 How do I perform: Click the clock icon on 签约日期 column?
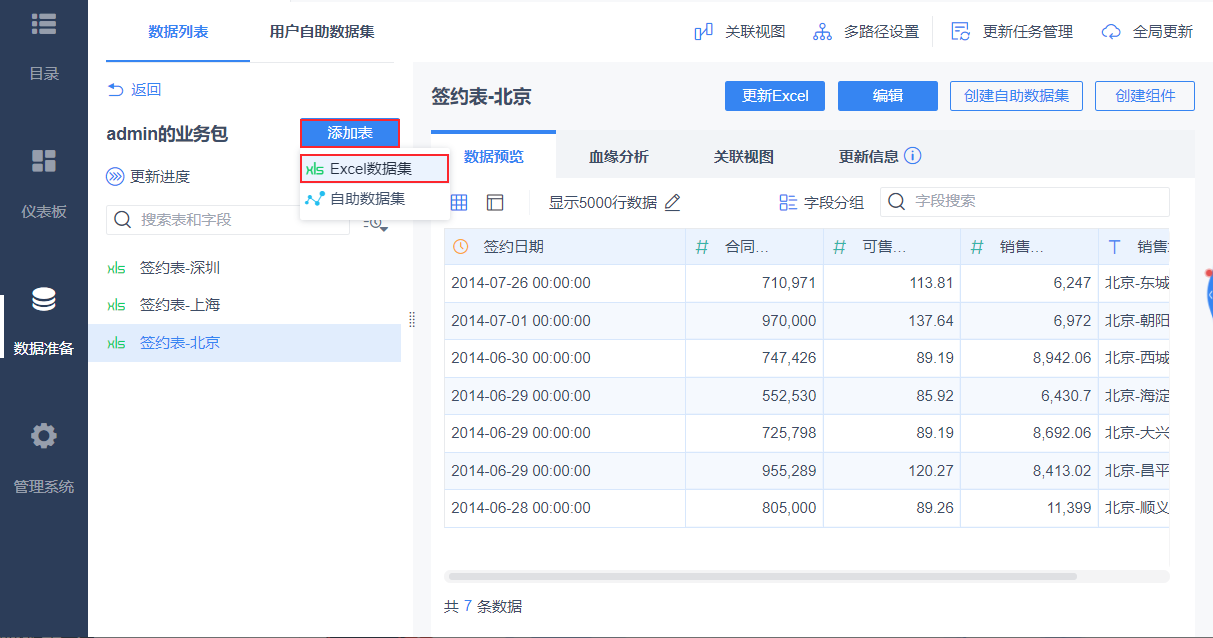(x=461, y=246)
